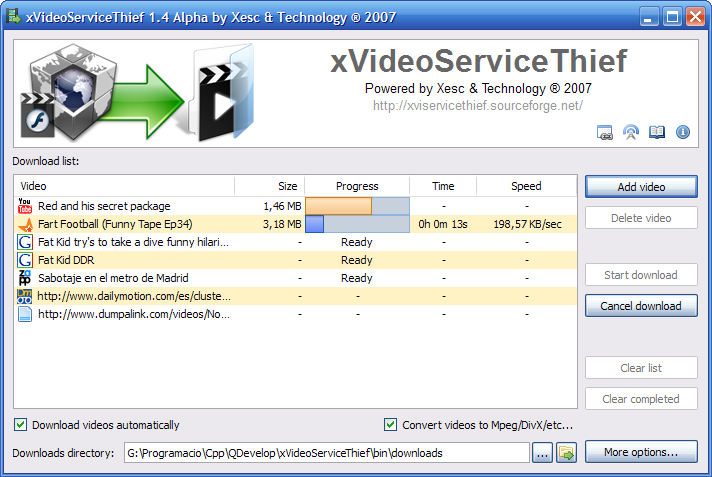Click the Add video button
Viewport: 712px width, 477px height.
(x=641, y=187)
